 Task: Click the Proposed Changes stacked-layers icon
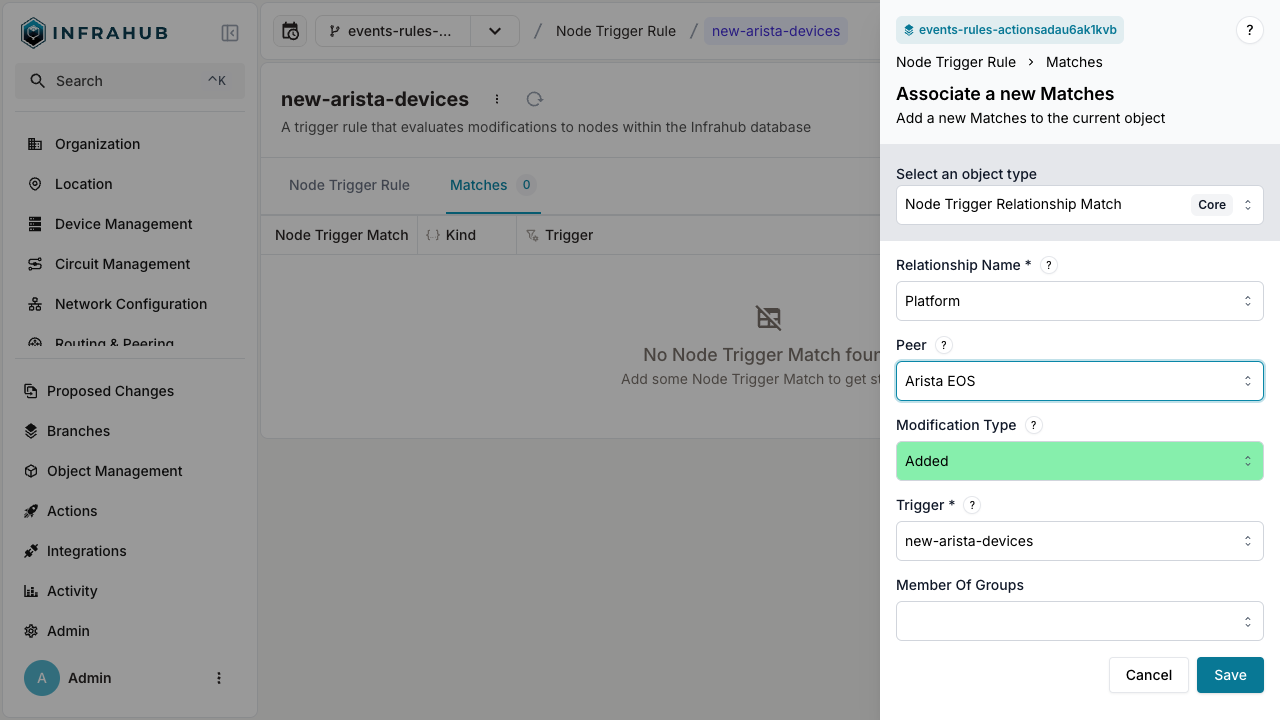click(x=31, y=391)
